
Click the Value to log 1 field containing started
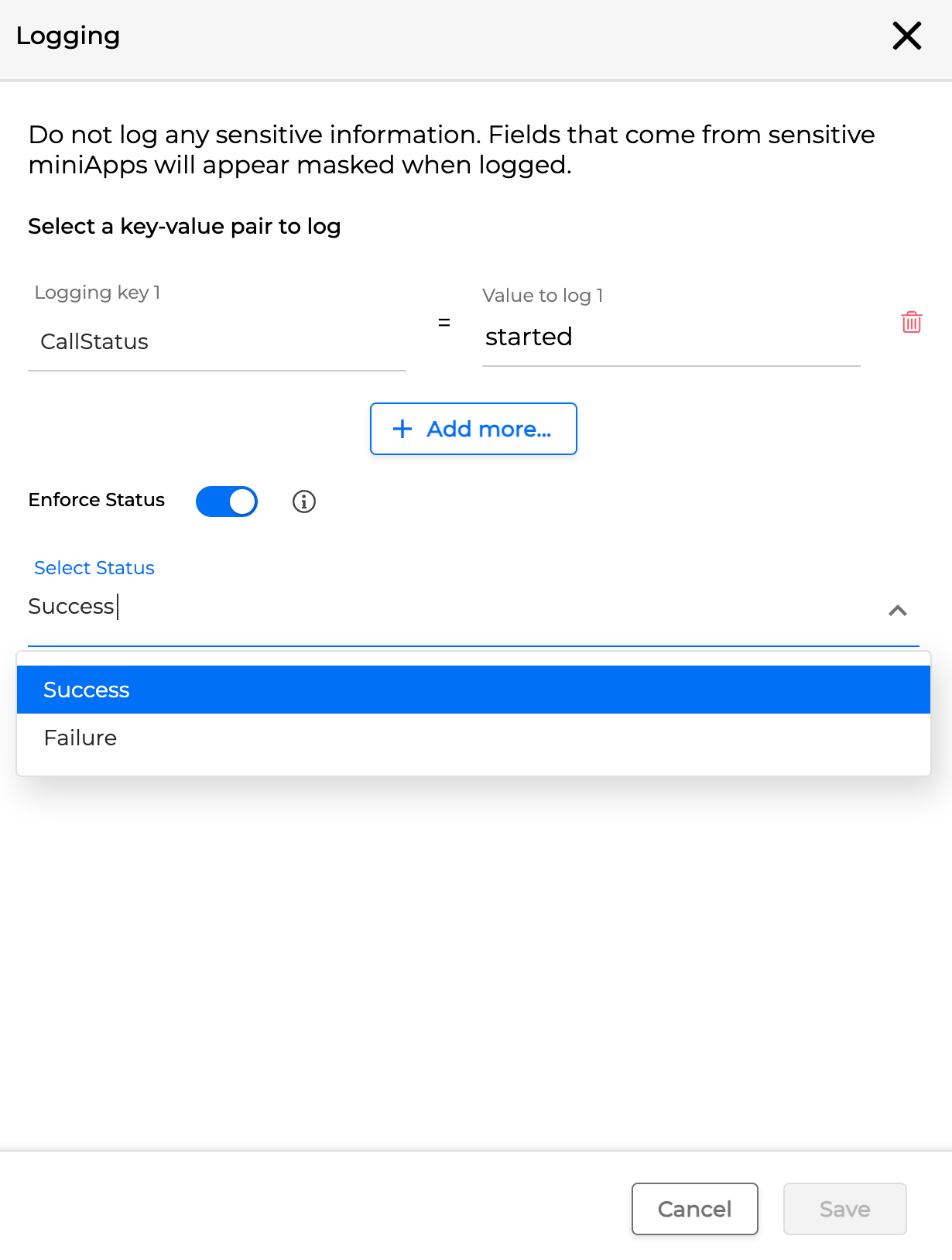670,337
